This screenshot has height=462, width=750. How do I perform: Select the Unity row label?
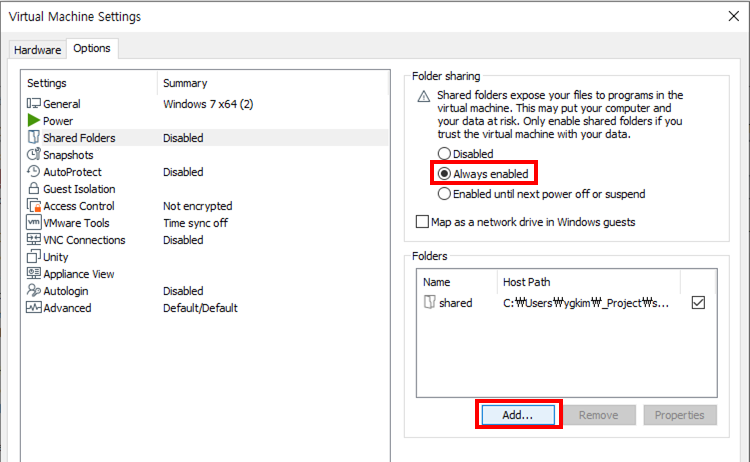tap(55, 257)
